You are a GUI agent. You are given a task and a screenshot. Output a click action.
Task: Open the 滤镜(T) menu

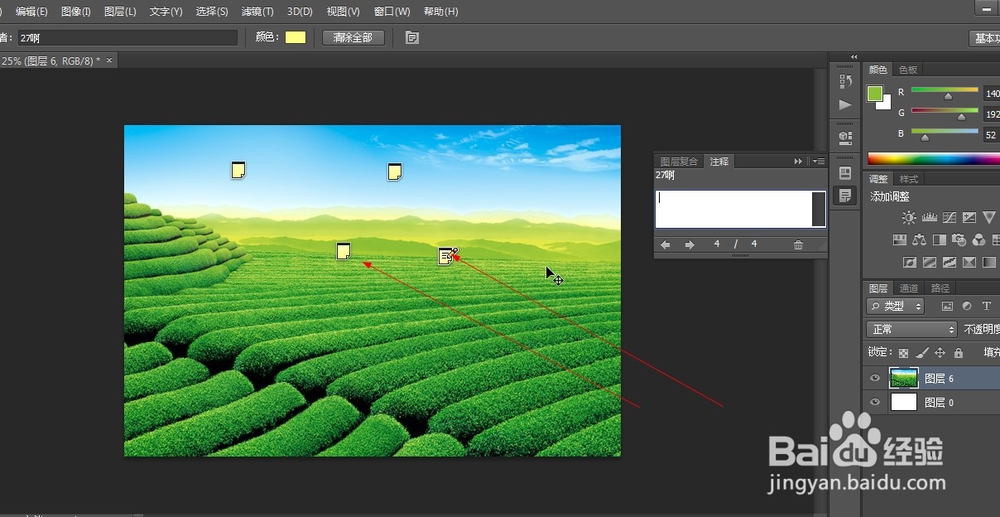point(257,11)
